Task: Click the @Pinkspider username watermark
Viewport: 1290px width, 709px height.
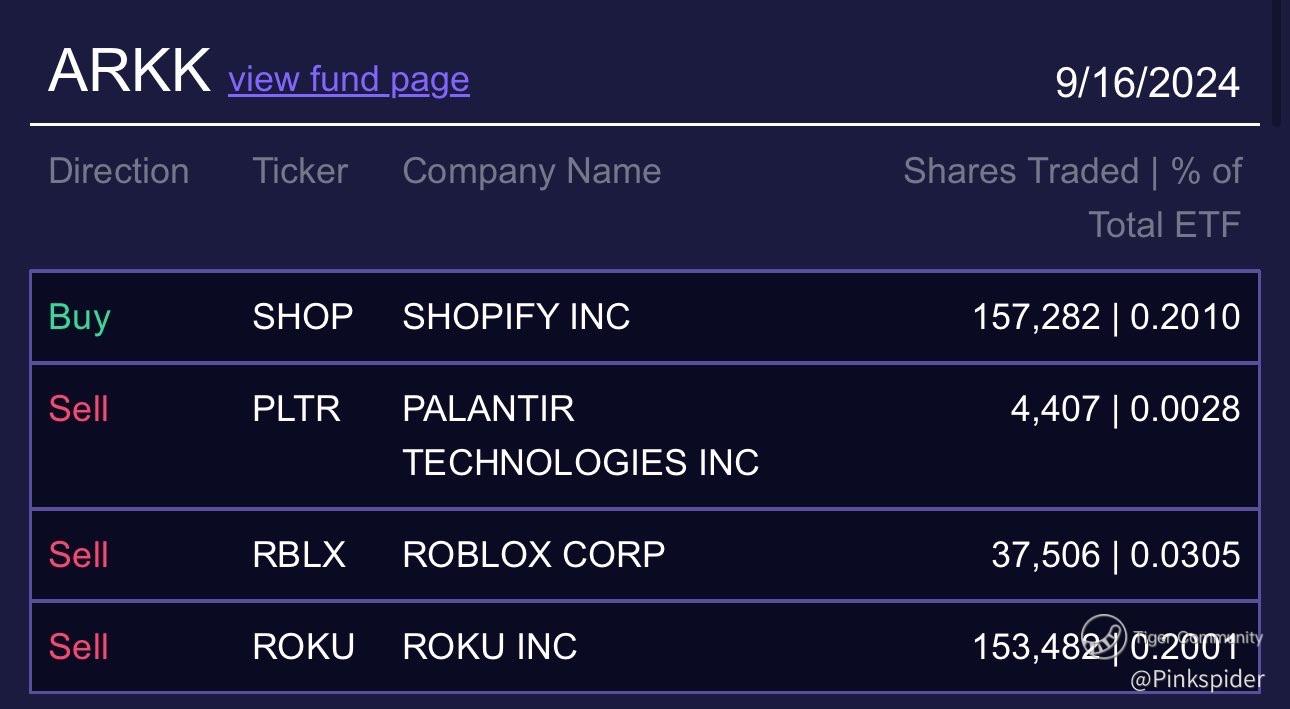Action: pos(1197,680)
